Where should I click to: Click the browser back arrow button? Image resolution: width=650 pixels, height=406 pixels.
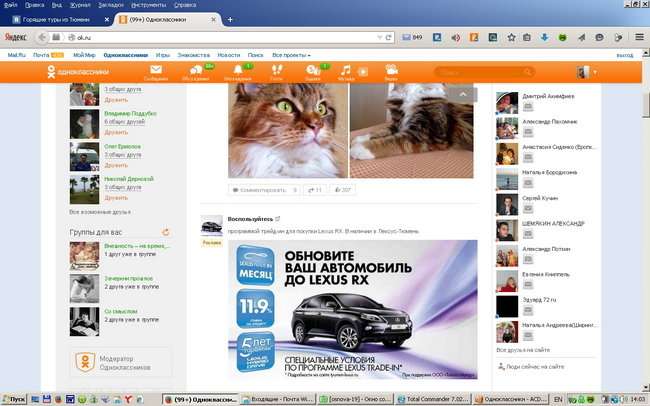point(42,37)
